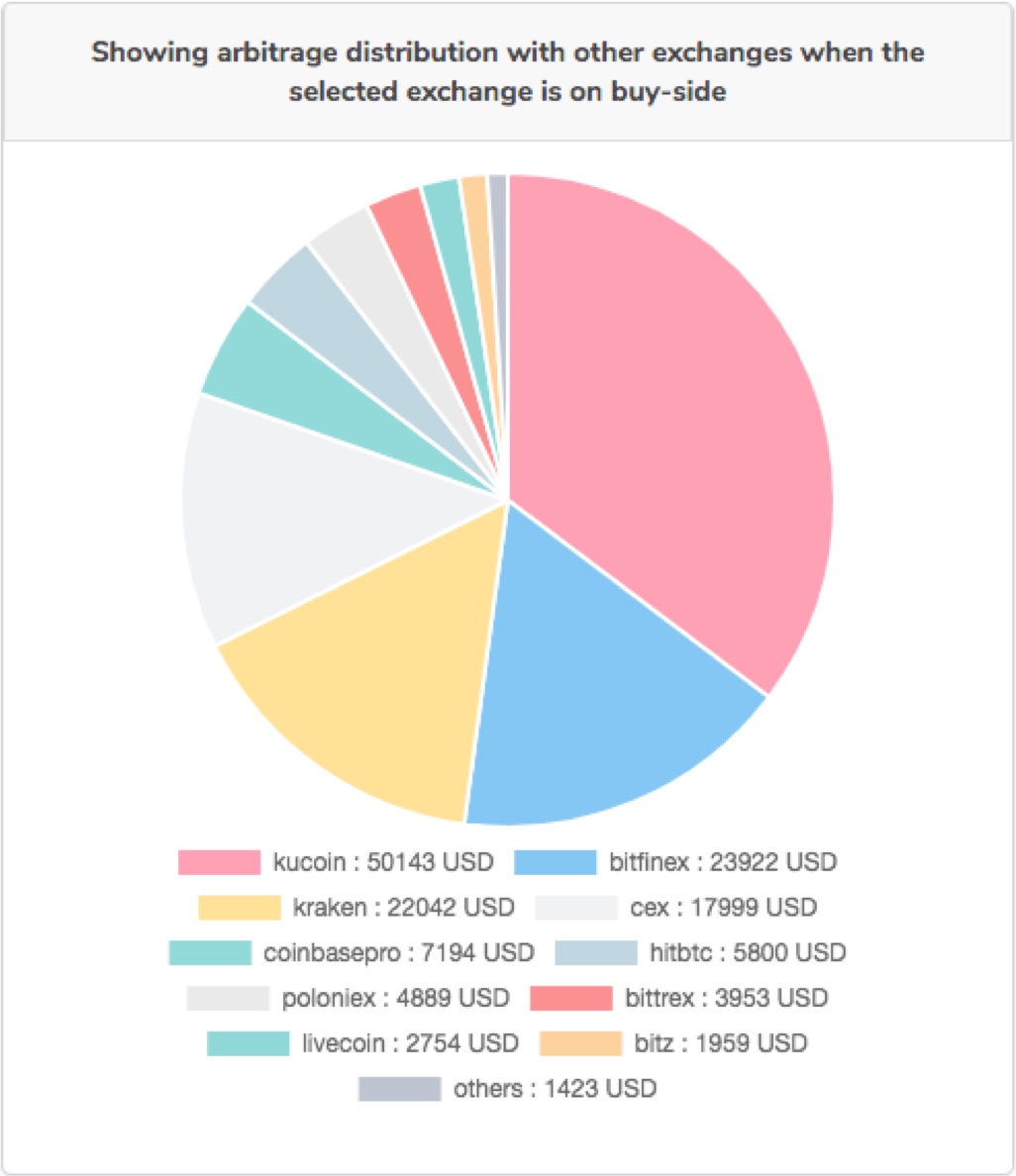Toggle the coinbasepro : 7194 USD legend label
Image resolution: width=1016 pixels, height=1176 pixels.
pyautogui.click(x=398, y=953)
